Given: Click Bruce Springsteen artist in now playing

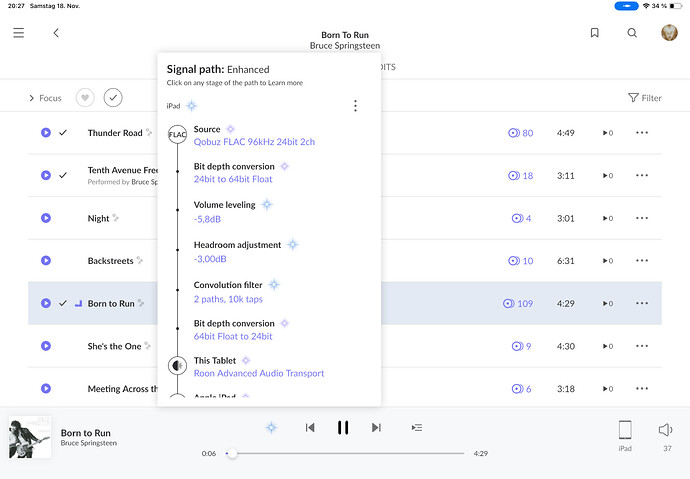Looking at the screenshot, I should [x=88, y=443].
